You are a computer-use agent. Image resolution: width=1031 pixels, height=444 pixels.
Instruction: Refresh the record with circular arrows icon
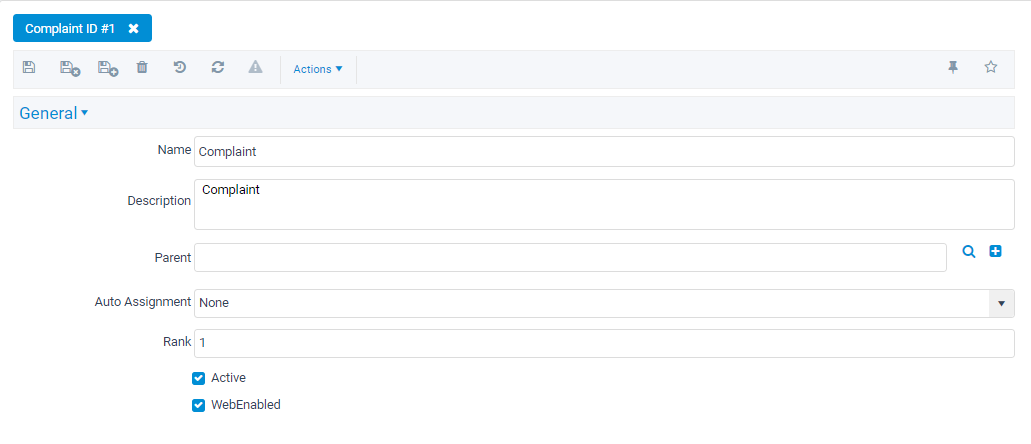(x=218, y=67)
